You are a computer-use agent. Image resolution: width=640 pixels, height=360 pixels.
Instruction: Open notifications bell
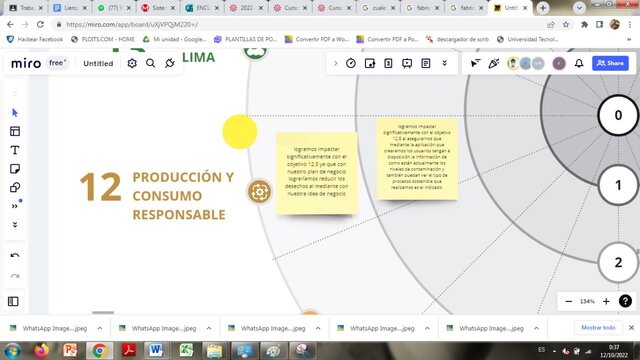579,63
